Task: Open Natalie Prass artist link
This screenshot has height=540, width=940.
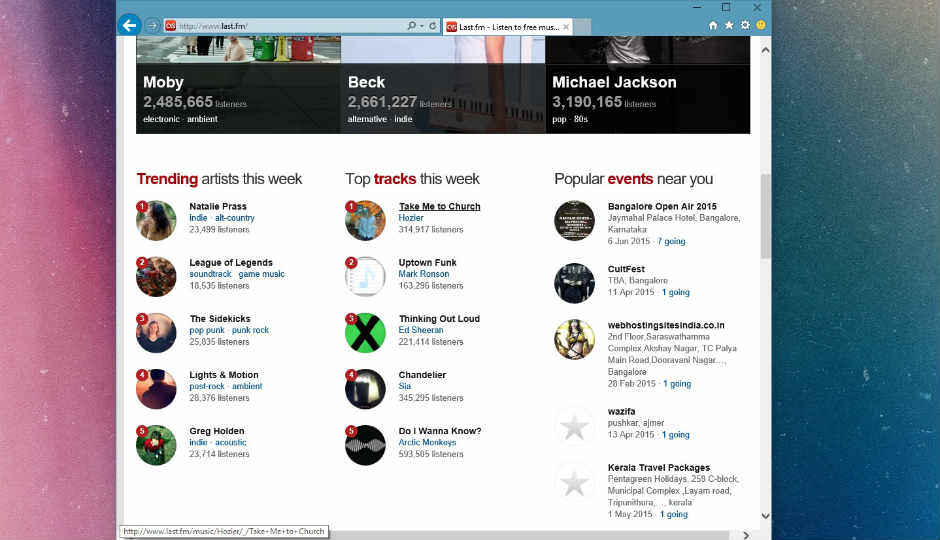Action: 218,206
